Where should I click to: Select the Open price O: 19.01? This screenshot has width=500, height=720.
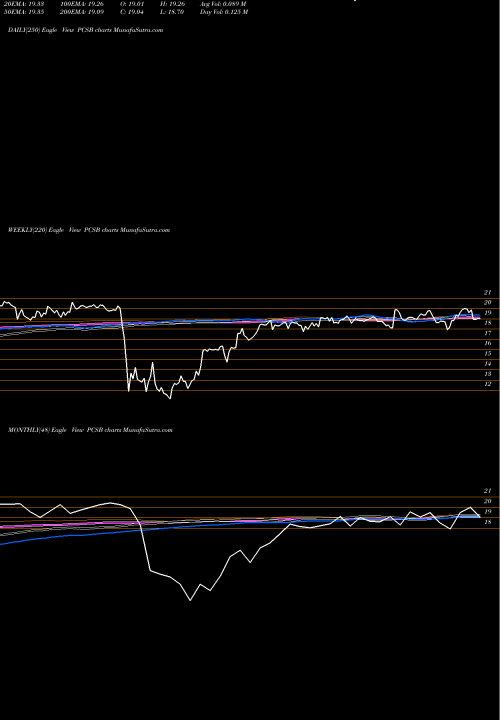click(132, 3)
